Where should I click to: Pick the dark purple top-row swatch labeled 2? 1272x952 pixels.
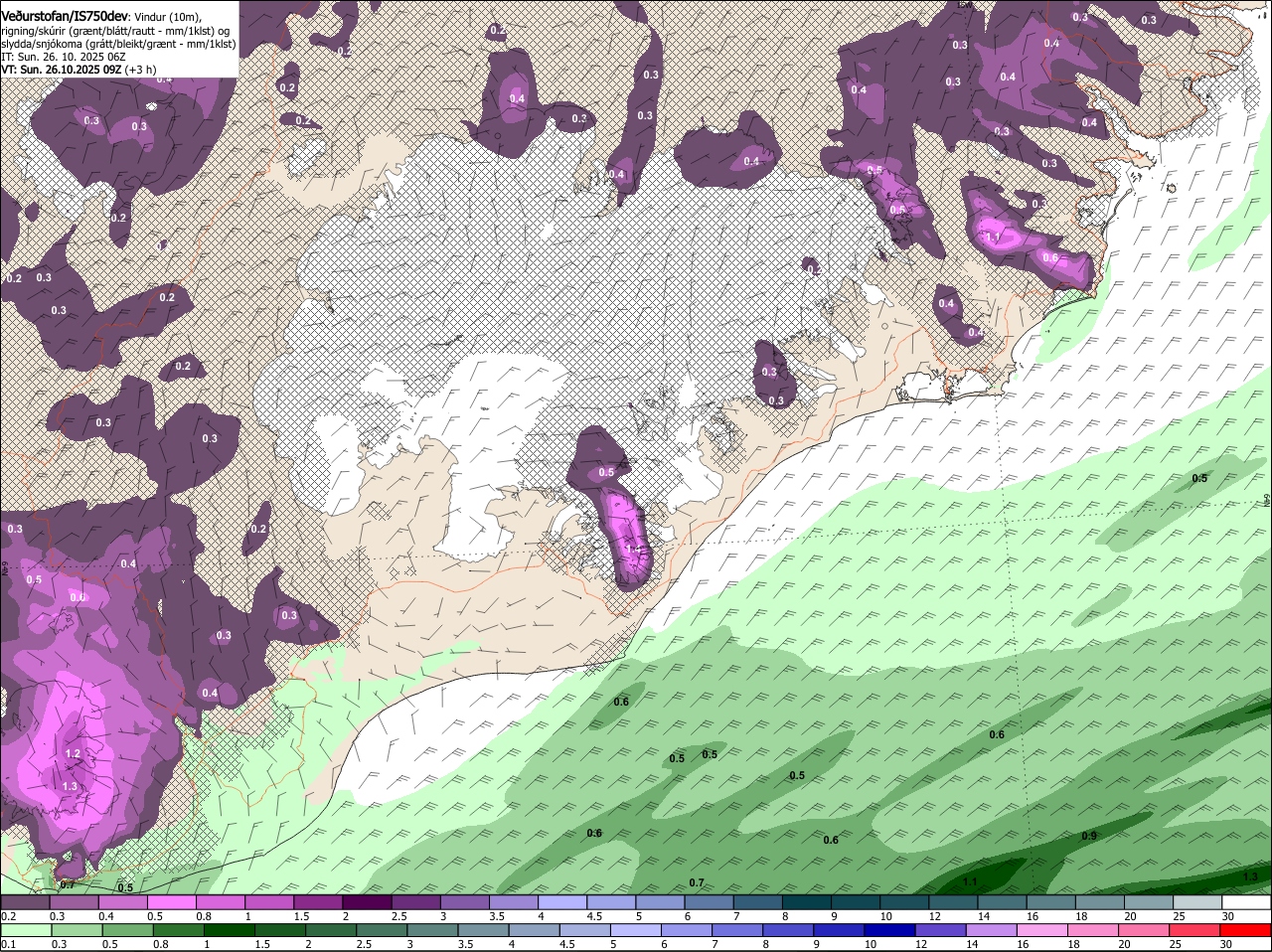coord(367,903)
